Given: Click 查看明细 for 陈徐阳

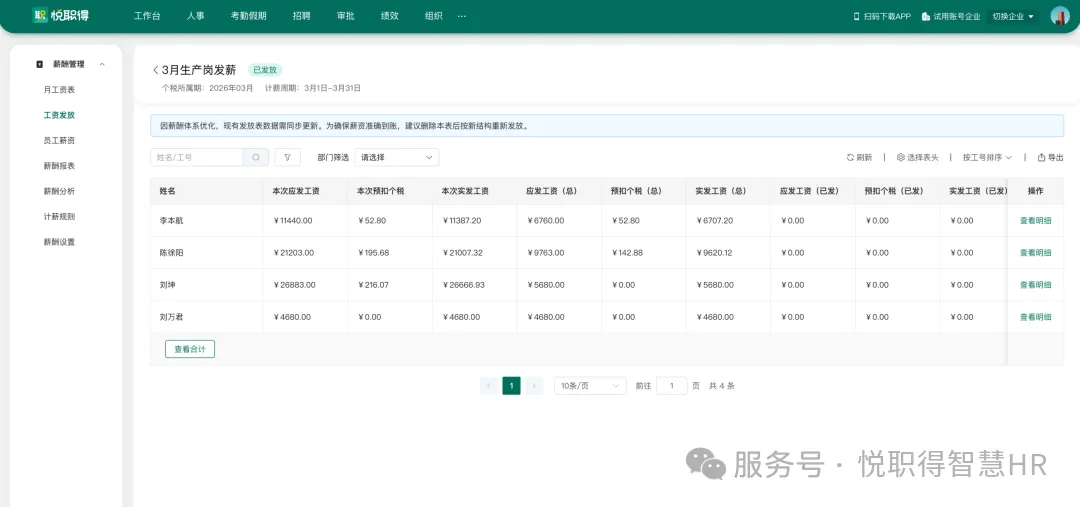Looking at the screenshot, I should click(1035, 253).
